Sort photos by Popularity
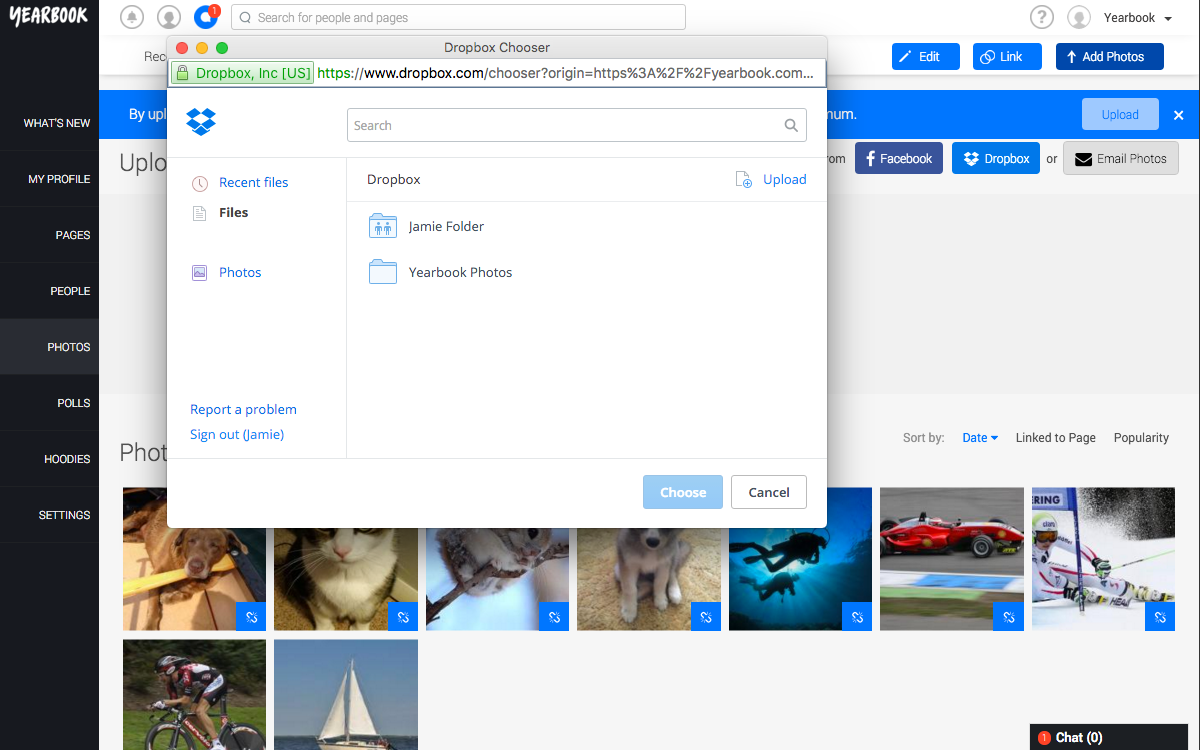The height and width of the screenshot is (750, 1200). point(1141,437)
